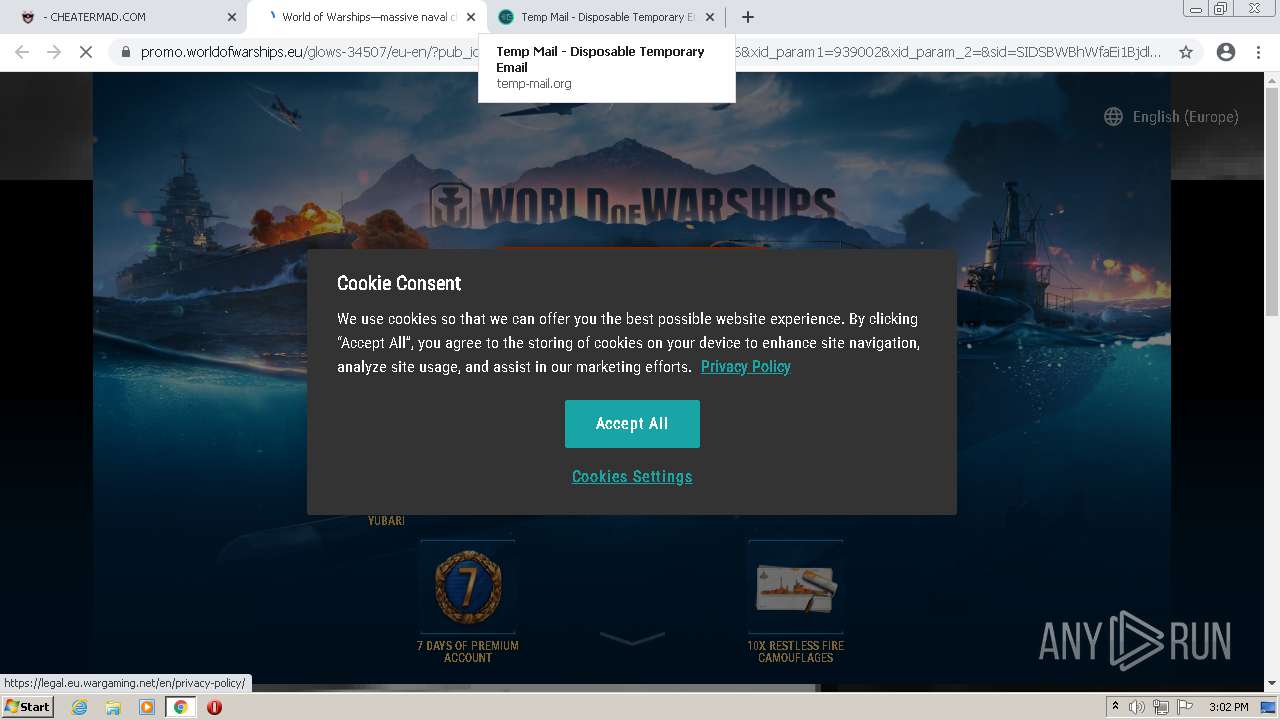
Task: Open the Windows Start menu
Action: pyautogui.click(x=28, y=707)
